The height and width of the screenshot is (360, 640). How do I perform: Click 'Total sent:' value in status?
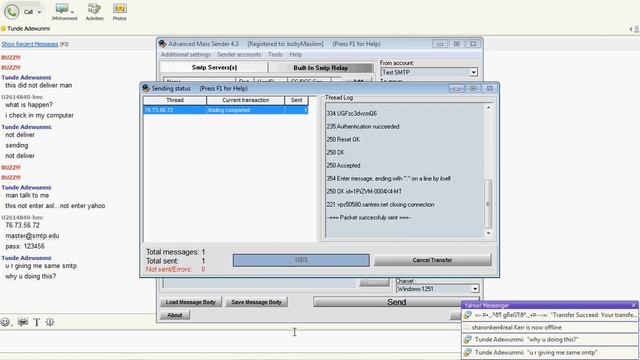click(203, 261)
